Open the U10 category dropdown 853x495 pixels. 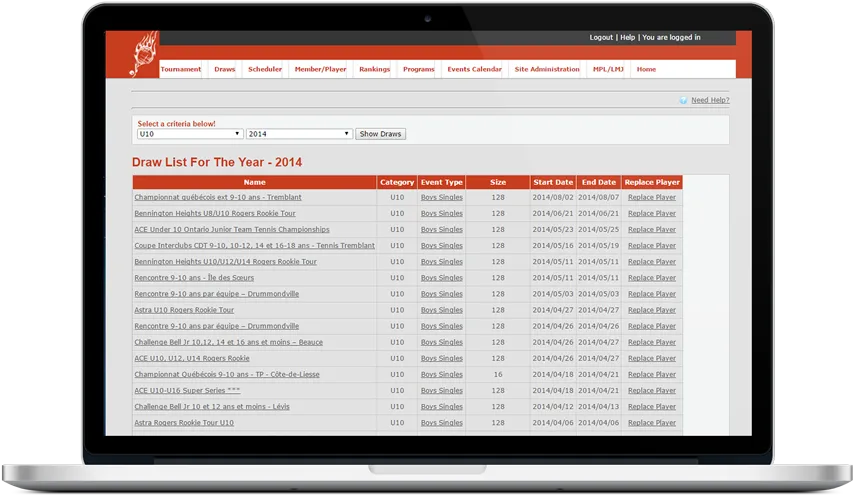pyautogui.click(x=190, y=134)
